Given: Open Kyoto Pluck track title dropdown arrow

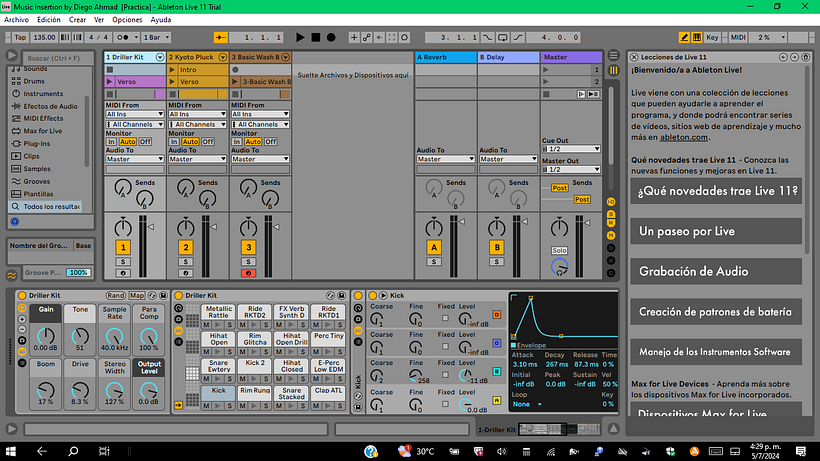Looking at the screenshot, I should 222,57.
